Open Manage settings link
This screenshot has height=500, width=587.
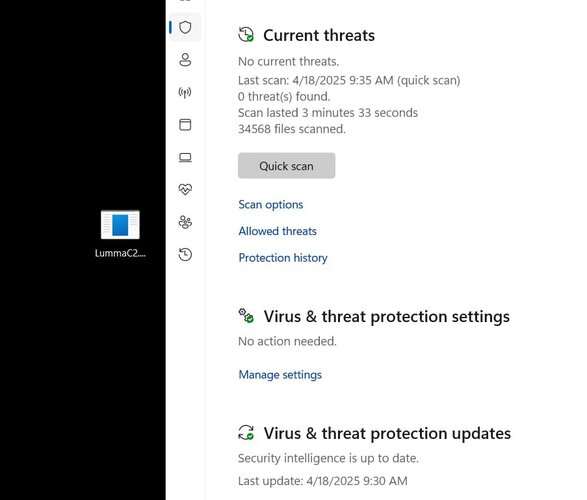(280, 374)
